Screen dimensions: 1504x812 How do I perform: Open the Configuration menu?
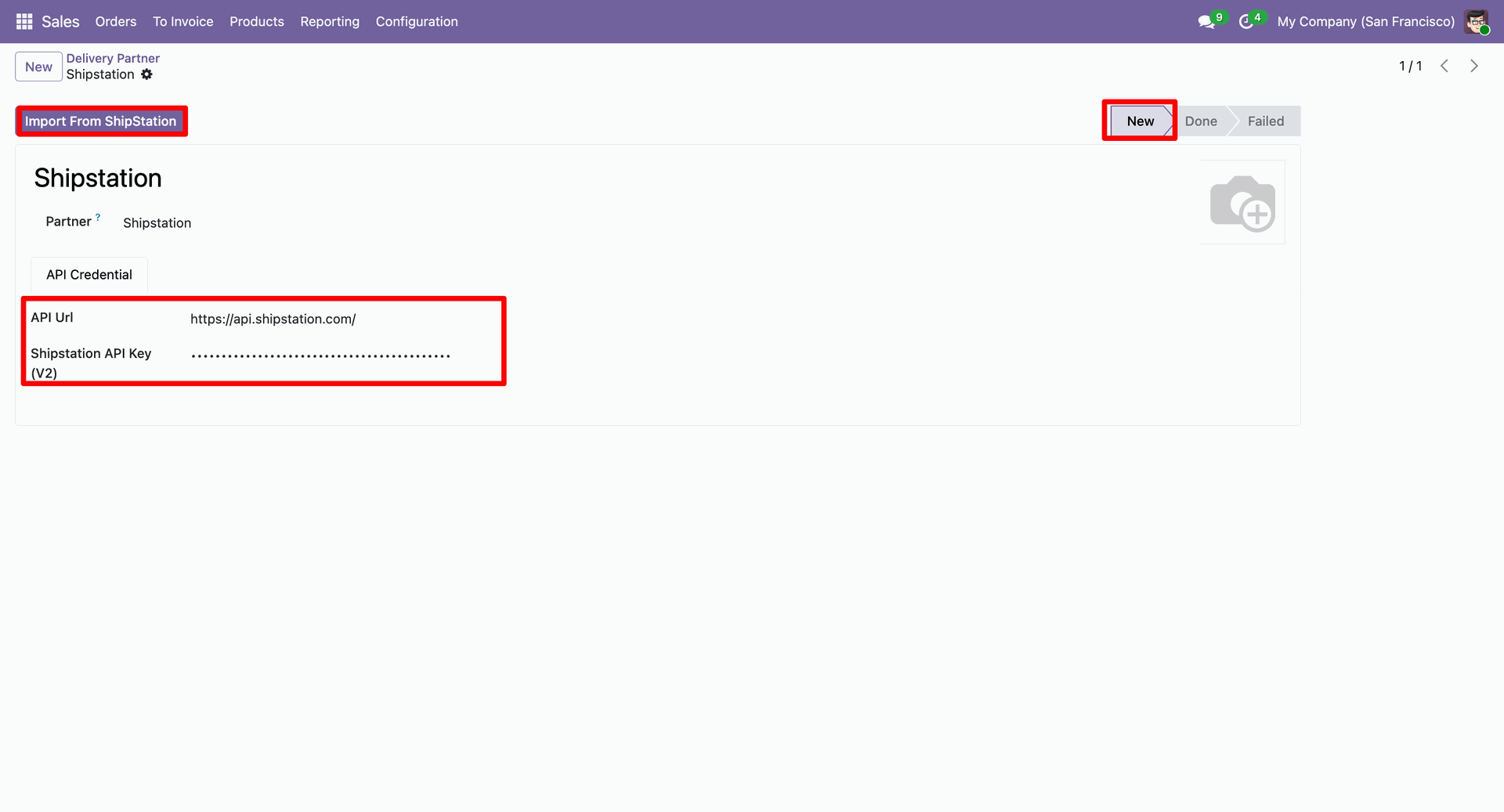pos(417,21)
